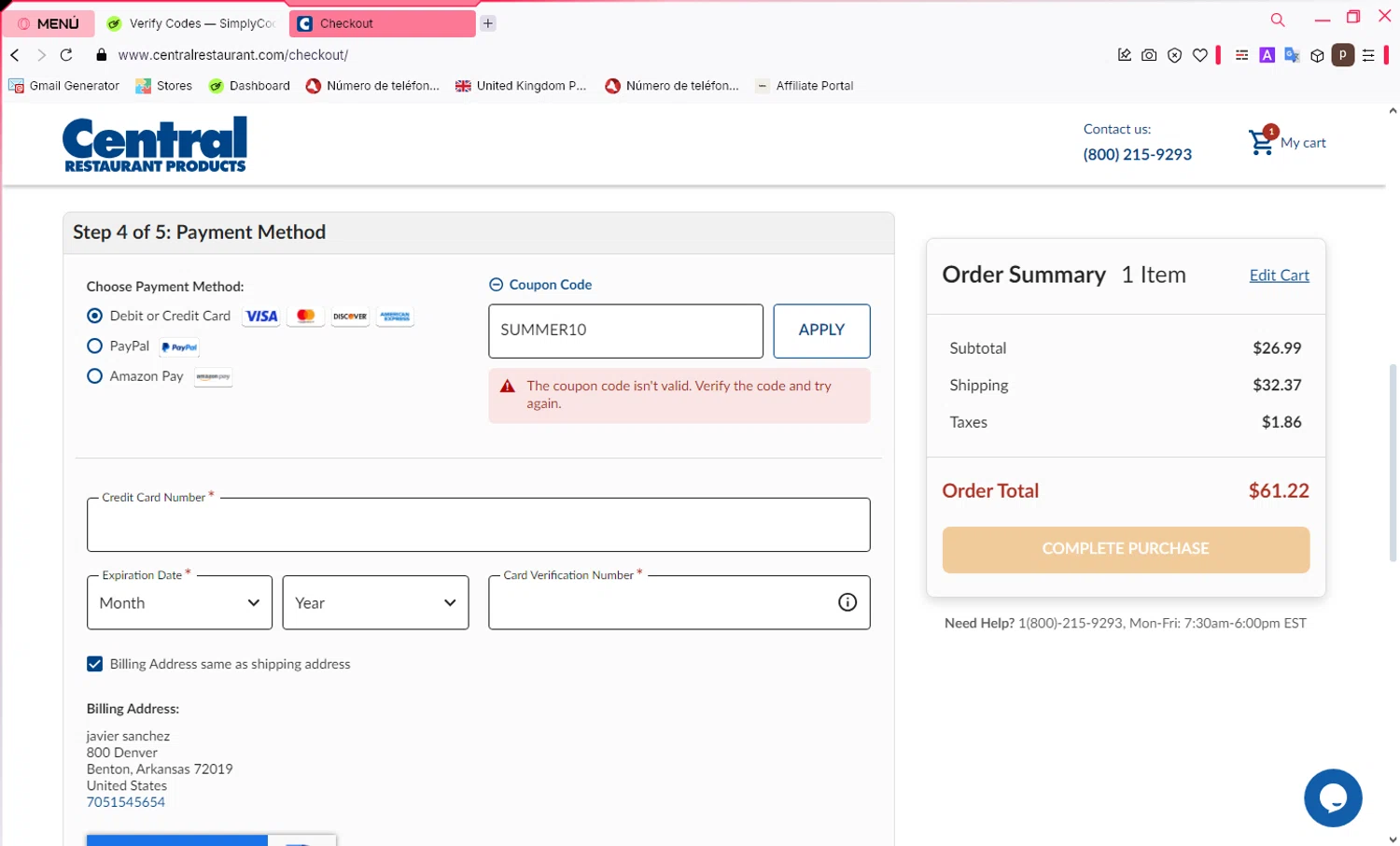Open a new tab with the plus button
This screenshot has width=1400, height=846.
[488, 23]
